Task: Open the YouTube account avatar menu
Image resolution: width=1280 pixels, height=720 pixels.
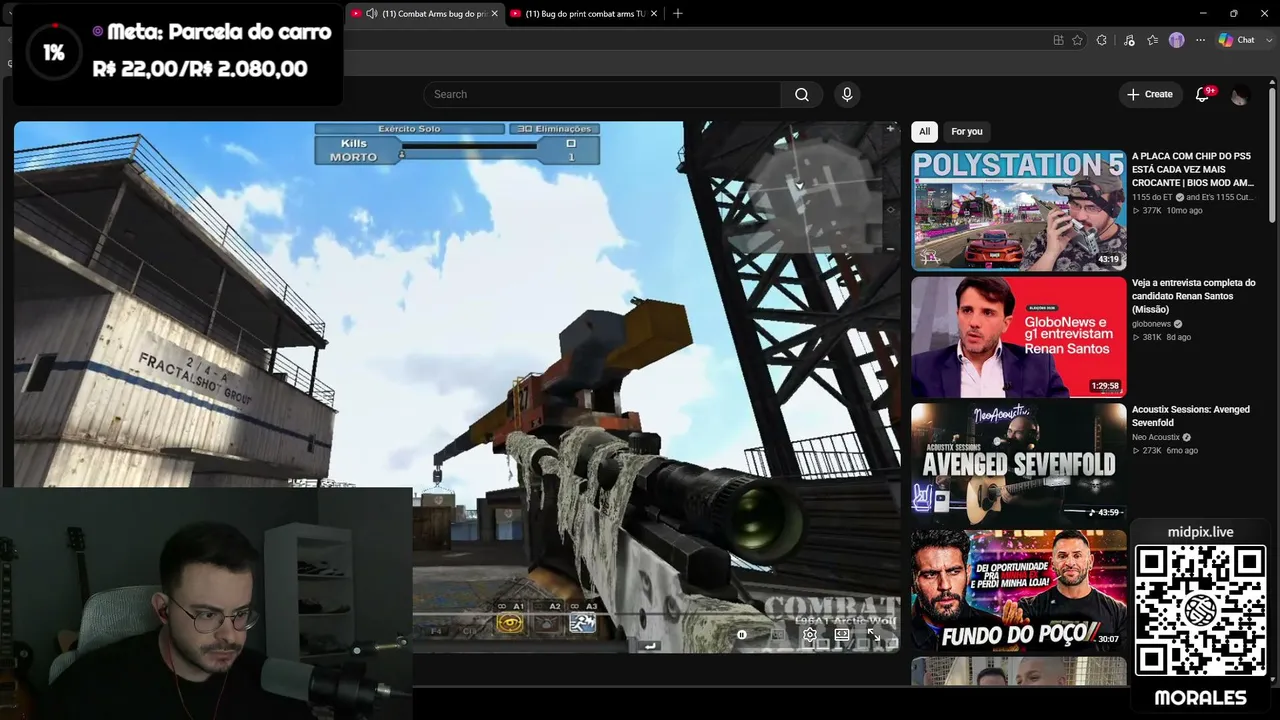Action: click(x=1240, y=95)
